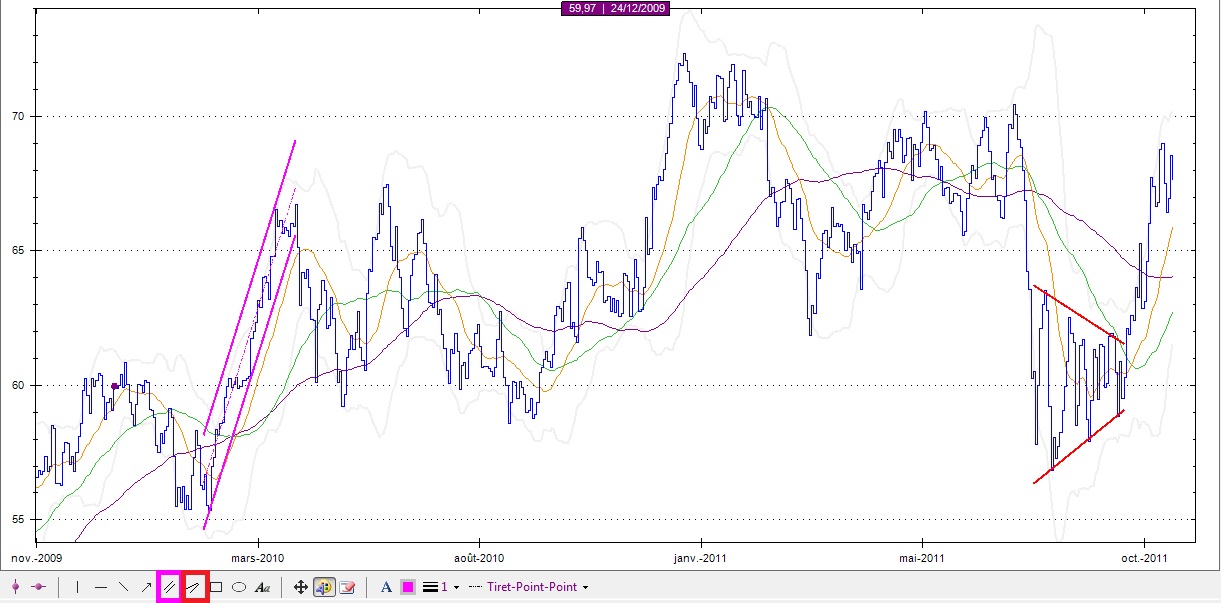Choose the vertical line drawing tool

tap(77, 587)
